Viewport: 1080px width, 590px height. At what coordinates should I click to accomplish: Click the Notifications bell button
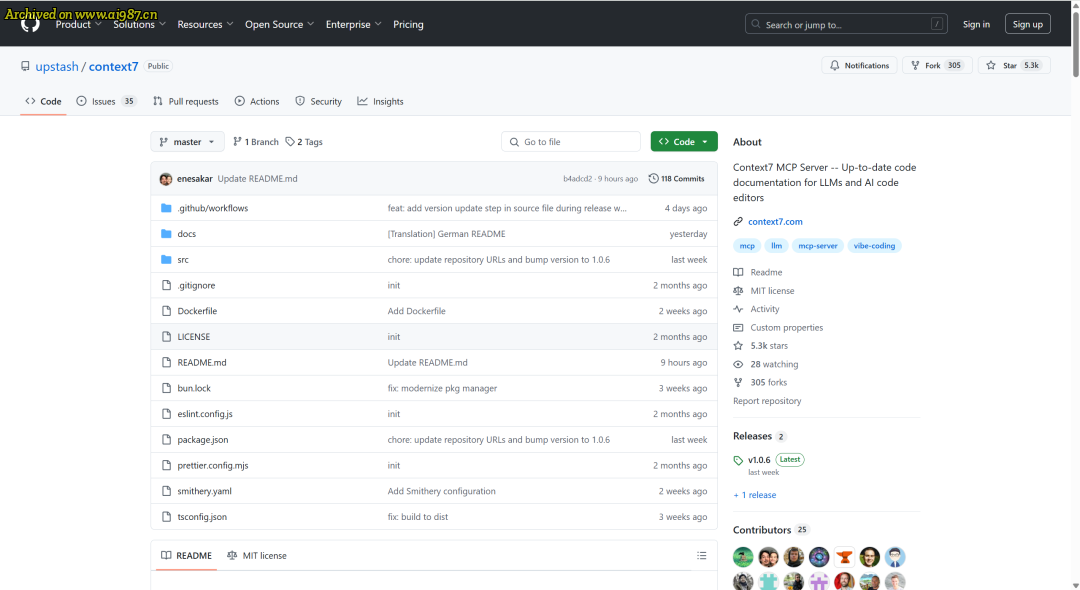point(859,65)
